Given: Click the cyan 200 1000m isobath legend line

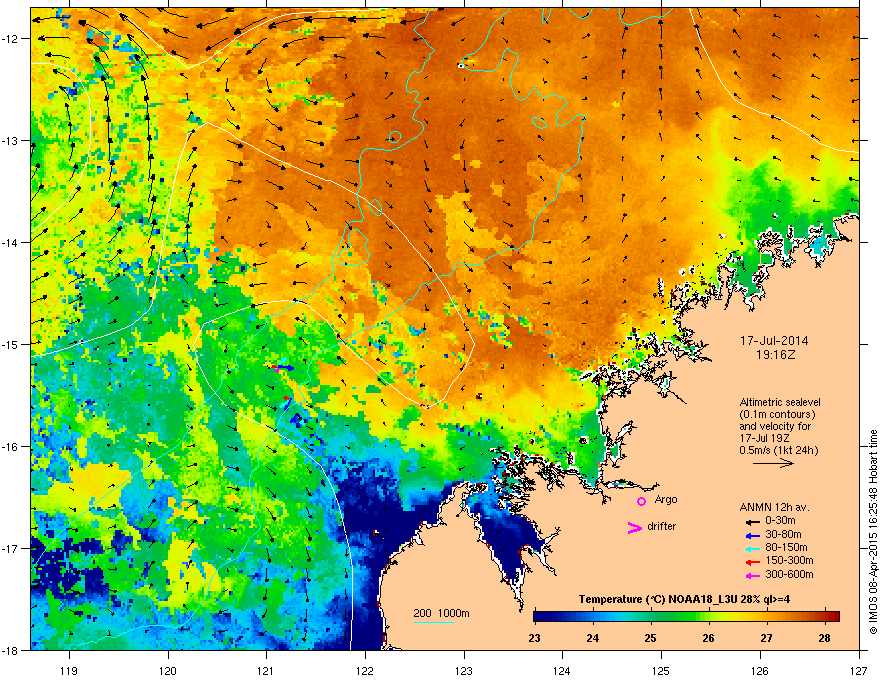Looking at the screenshot, I should 434,622.
